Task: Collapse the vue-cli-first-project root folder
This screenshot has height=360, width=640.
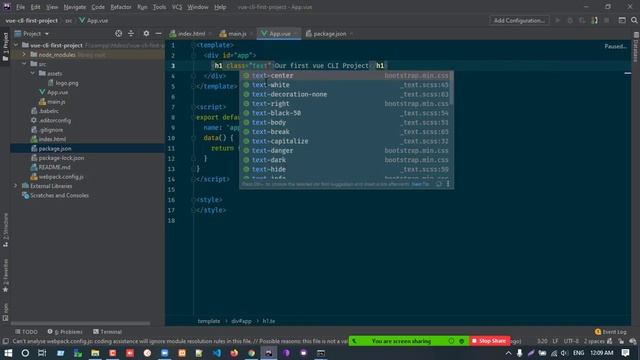Action: [x=16, y=45]
